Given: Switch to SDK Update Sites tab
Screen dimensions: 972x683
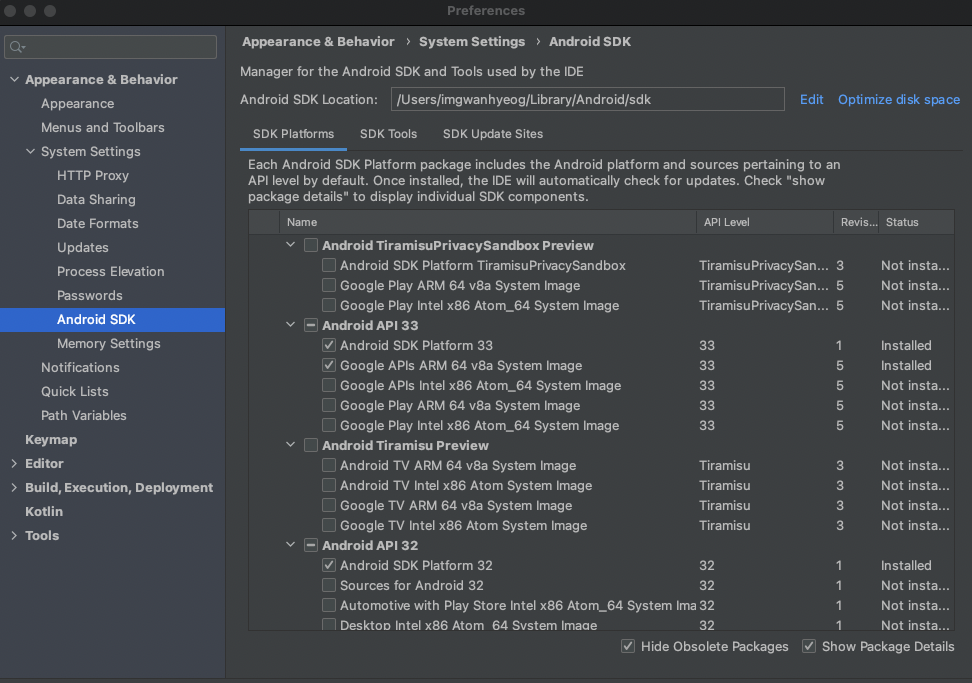Looking at the screenshot, I should [x=493, y=134].
